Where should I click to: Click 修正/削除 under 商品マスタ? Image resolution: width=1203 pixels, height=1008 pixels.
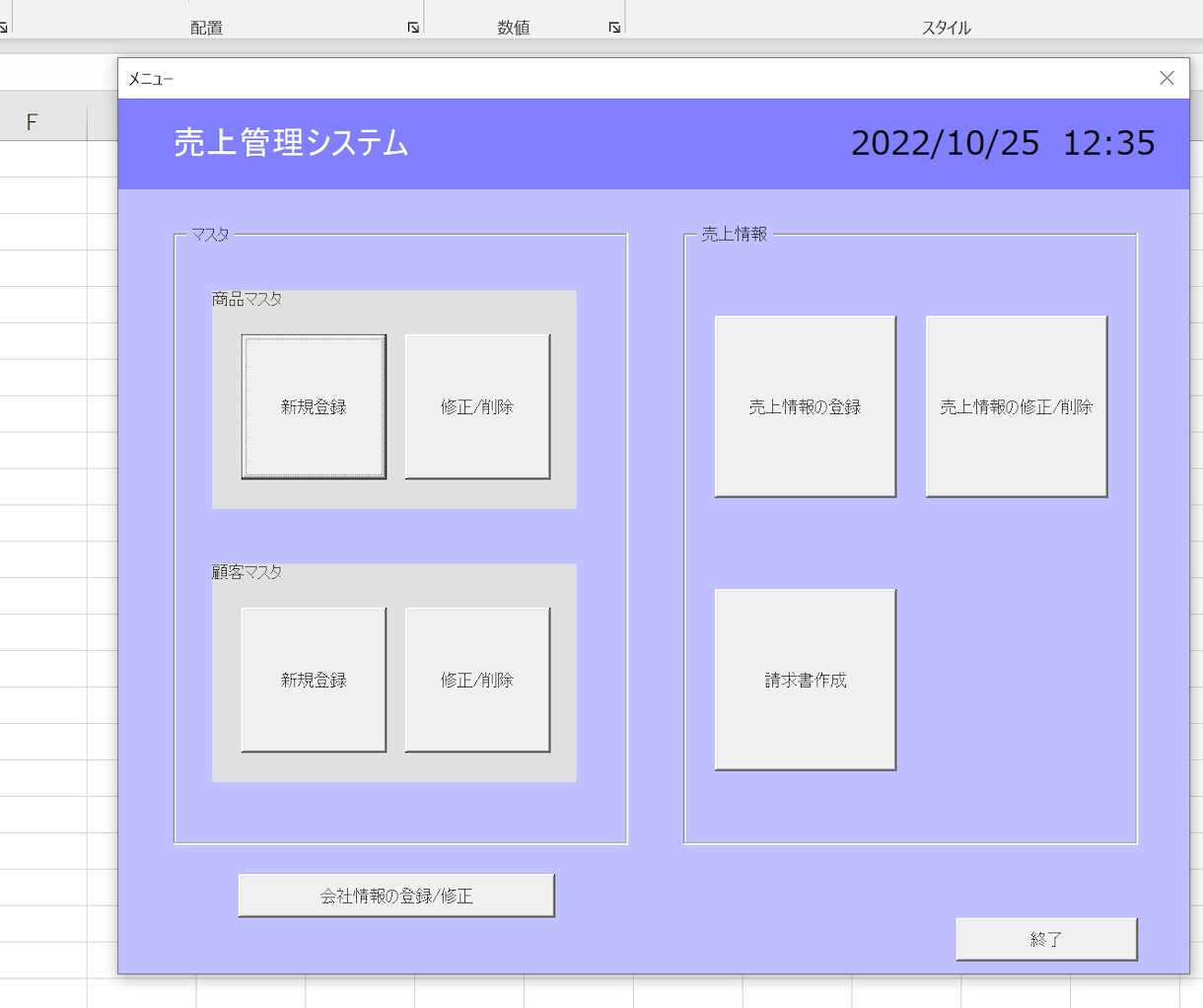pyautogui.click(x=477, y=406)
